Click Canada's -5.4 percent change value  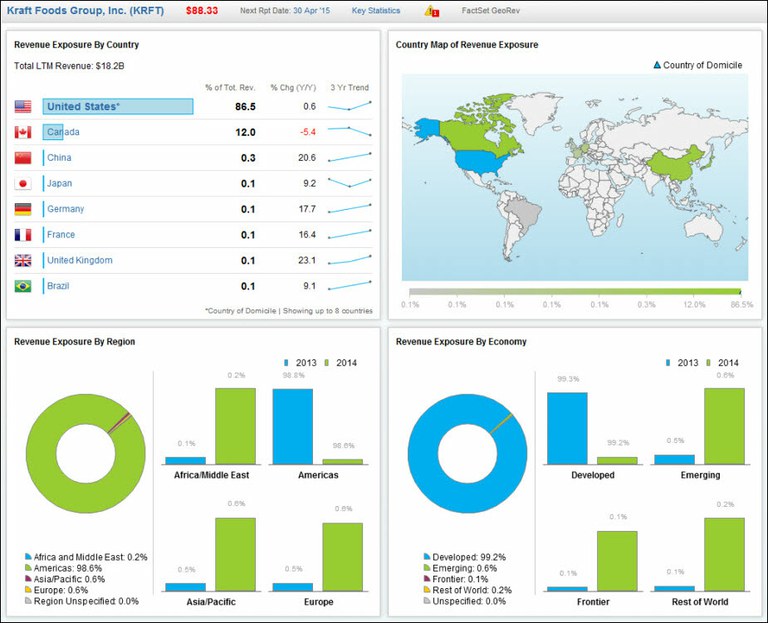click(308, 132)
